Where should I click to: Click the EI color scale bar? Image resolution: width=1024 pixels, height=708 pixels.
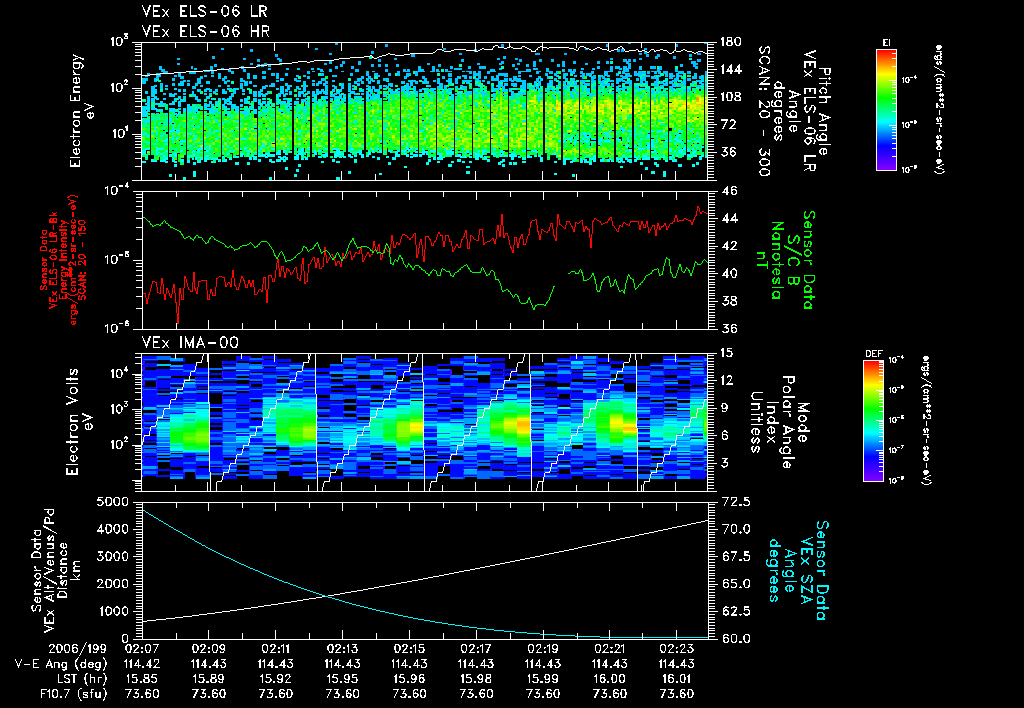pos(886,110)
